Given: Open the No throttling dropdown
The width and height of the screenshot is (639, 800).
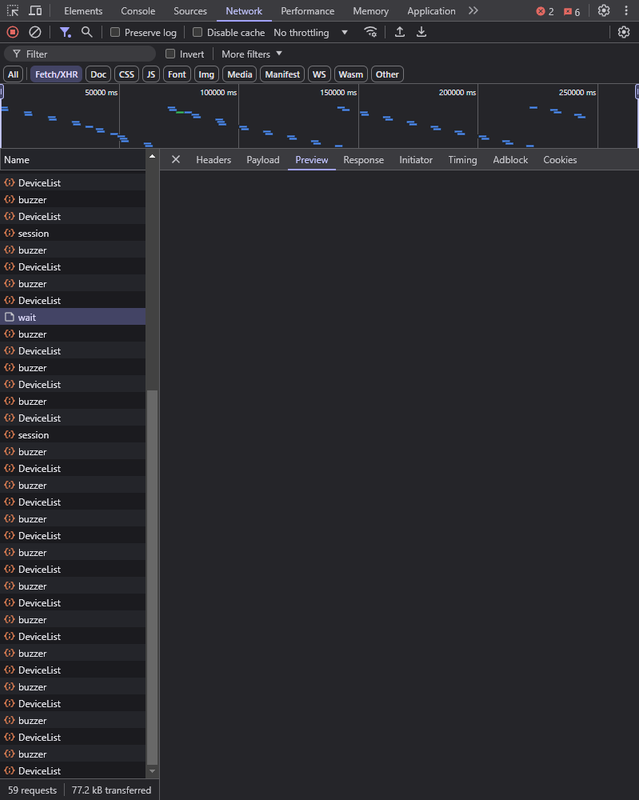Looking at the screenshot, I should [x=310, y=32].
